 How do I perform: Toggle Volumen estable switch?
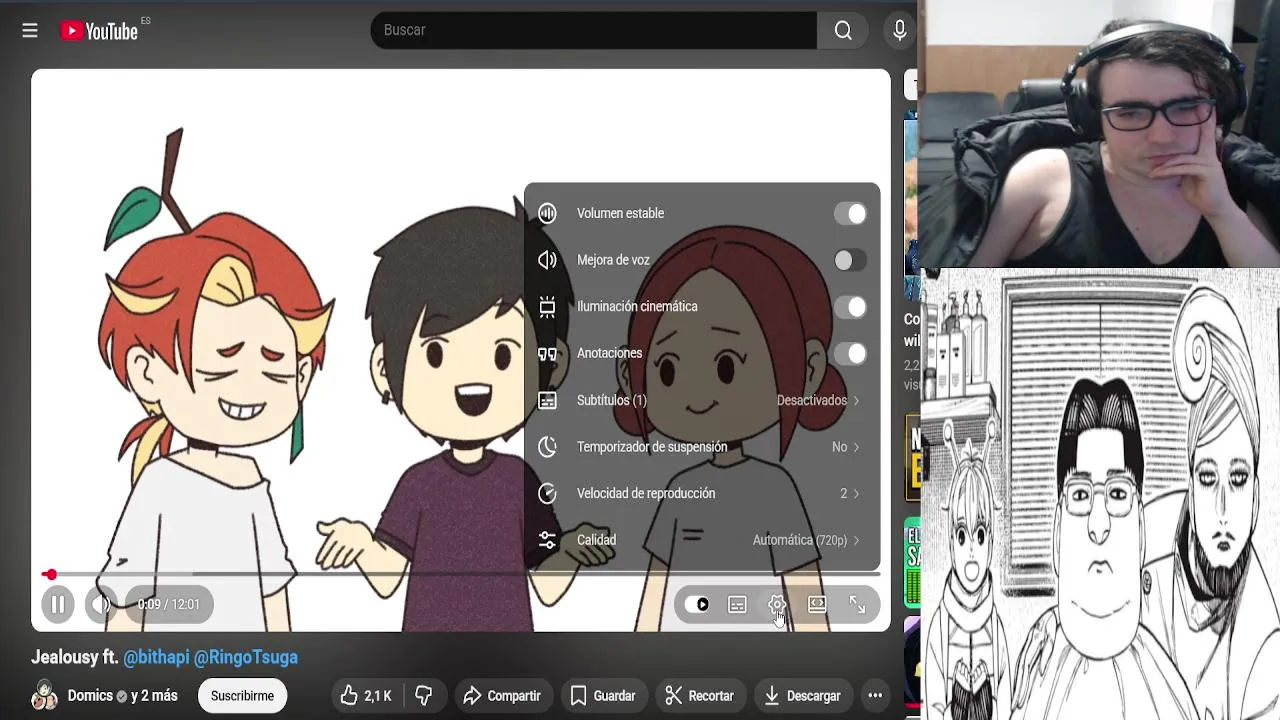[850, 213]
